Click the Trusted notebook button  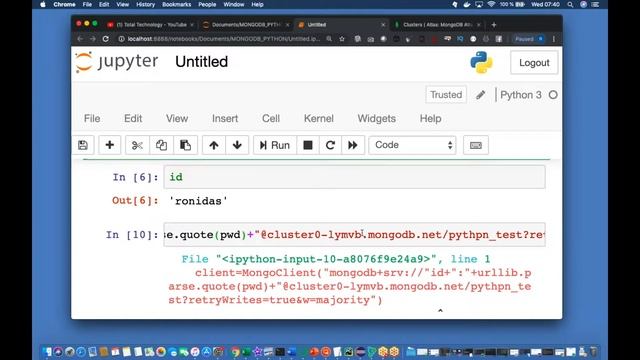(446, 95)
